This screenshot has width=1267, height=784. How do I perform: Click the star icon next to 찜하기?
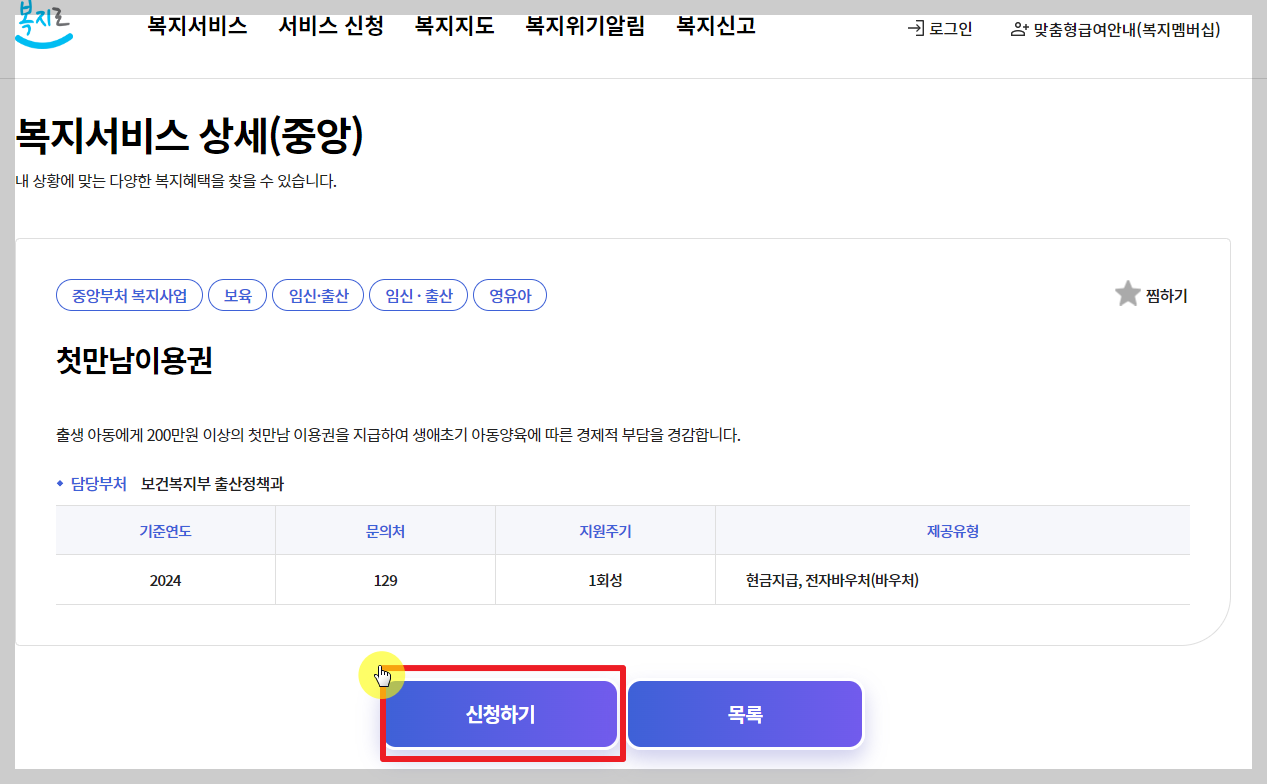(1128, 294)
